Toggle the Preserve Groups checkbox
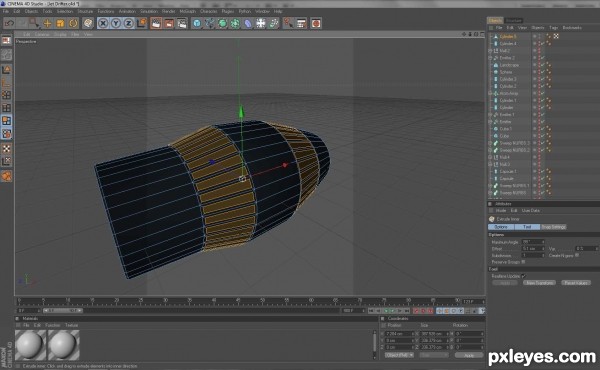Viewport: 600px width, 370px height. [x=523, y=262]
